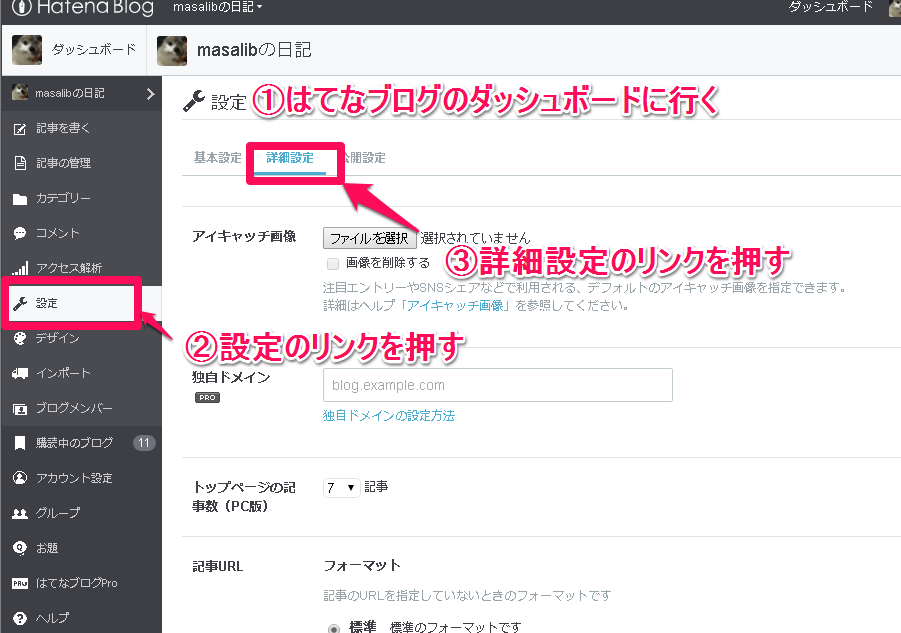Click ダッシュボード text beside the header avatar
This screenshot has height=633, width=901.
pyautogui.click(x=94, y=49)
